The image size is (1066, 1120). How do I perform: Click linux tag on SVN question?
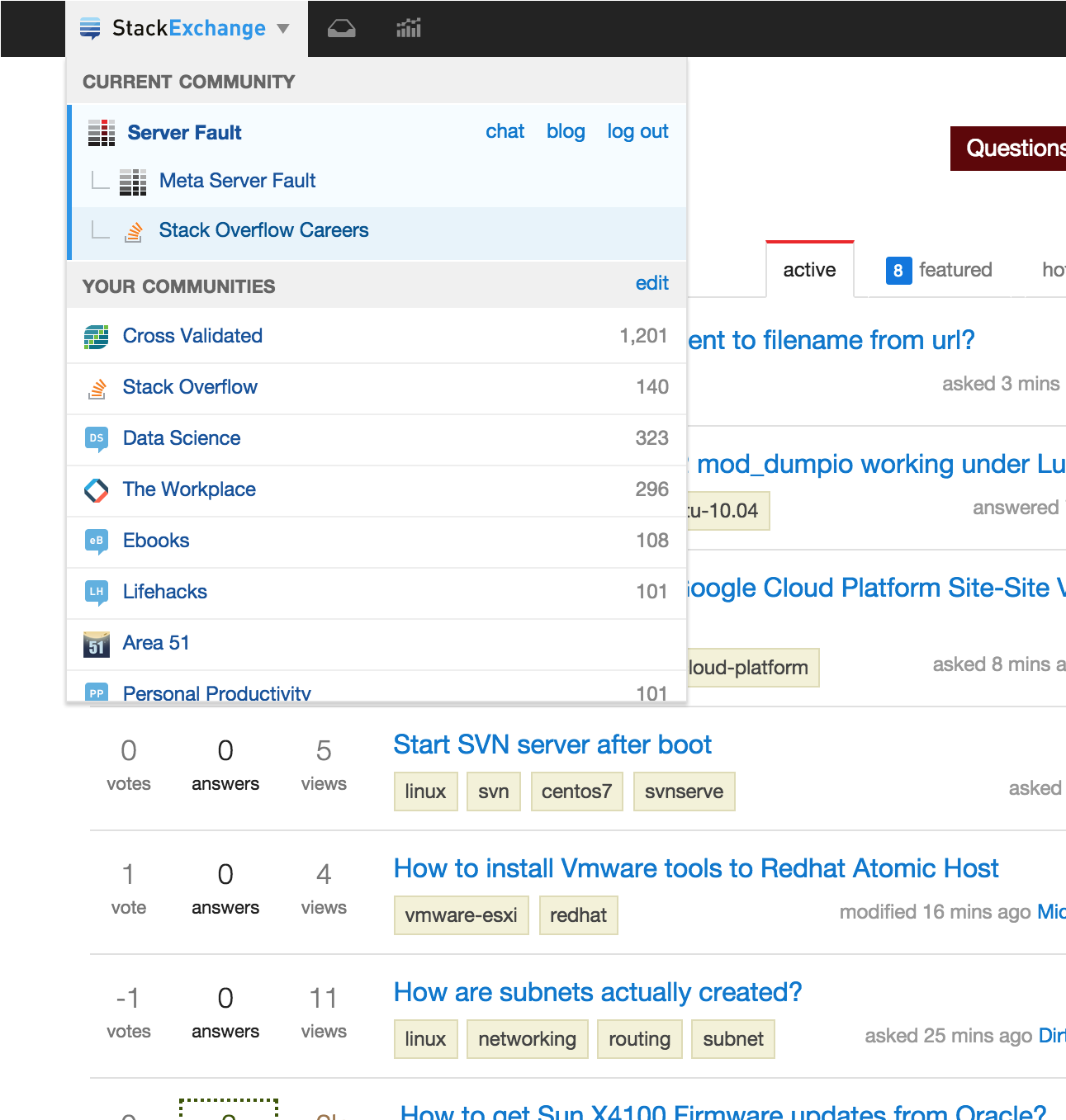tap(425, 792)
